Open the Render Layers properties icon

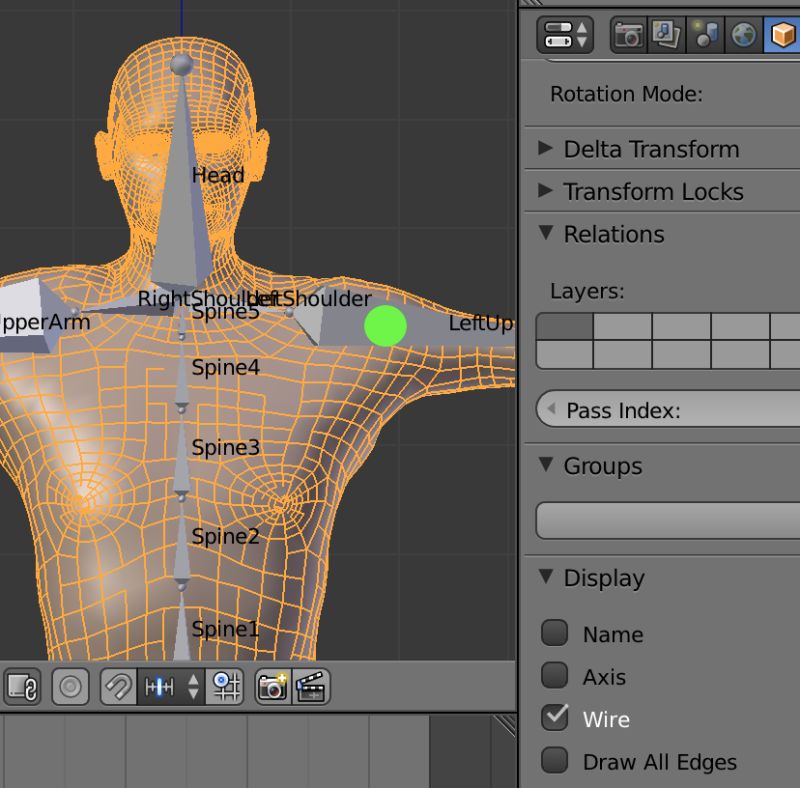coord(666,33)
